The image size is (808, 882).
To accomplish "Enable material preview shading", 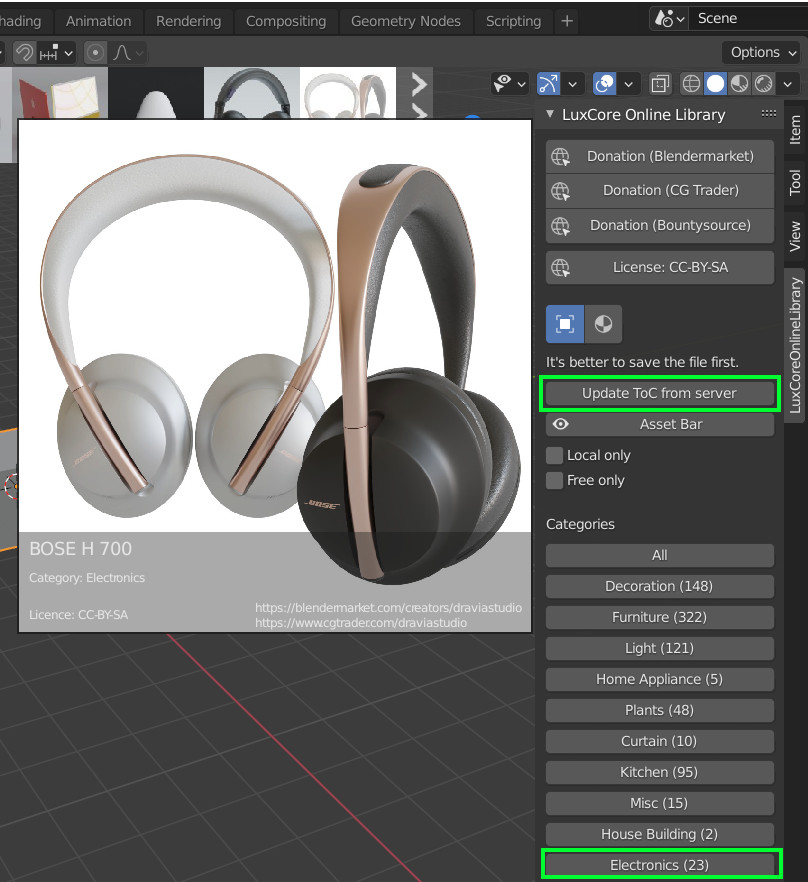I will pyautogui.click(x=739, y=84).
